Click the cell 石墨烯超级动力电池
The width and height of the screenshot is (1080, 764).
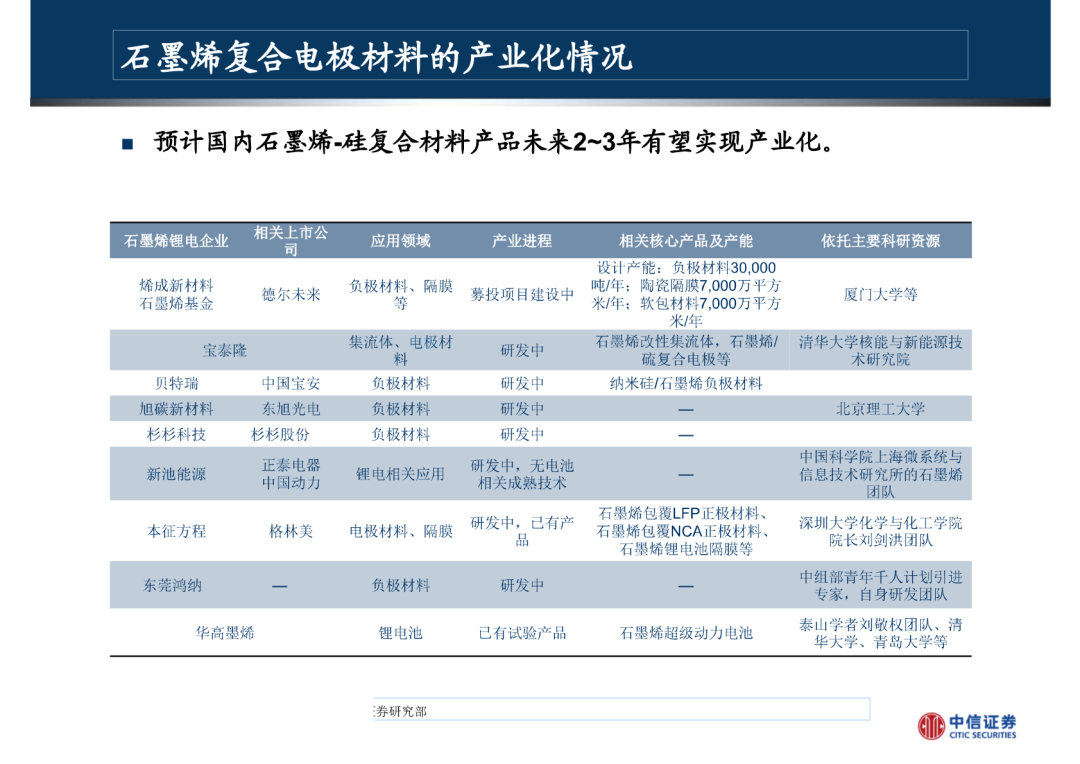(x=685, y=632)
